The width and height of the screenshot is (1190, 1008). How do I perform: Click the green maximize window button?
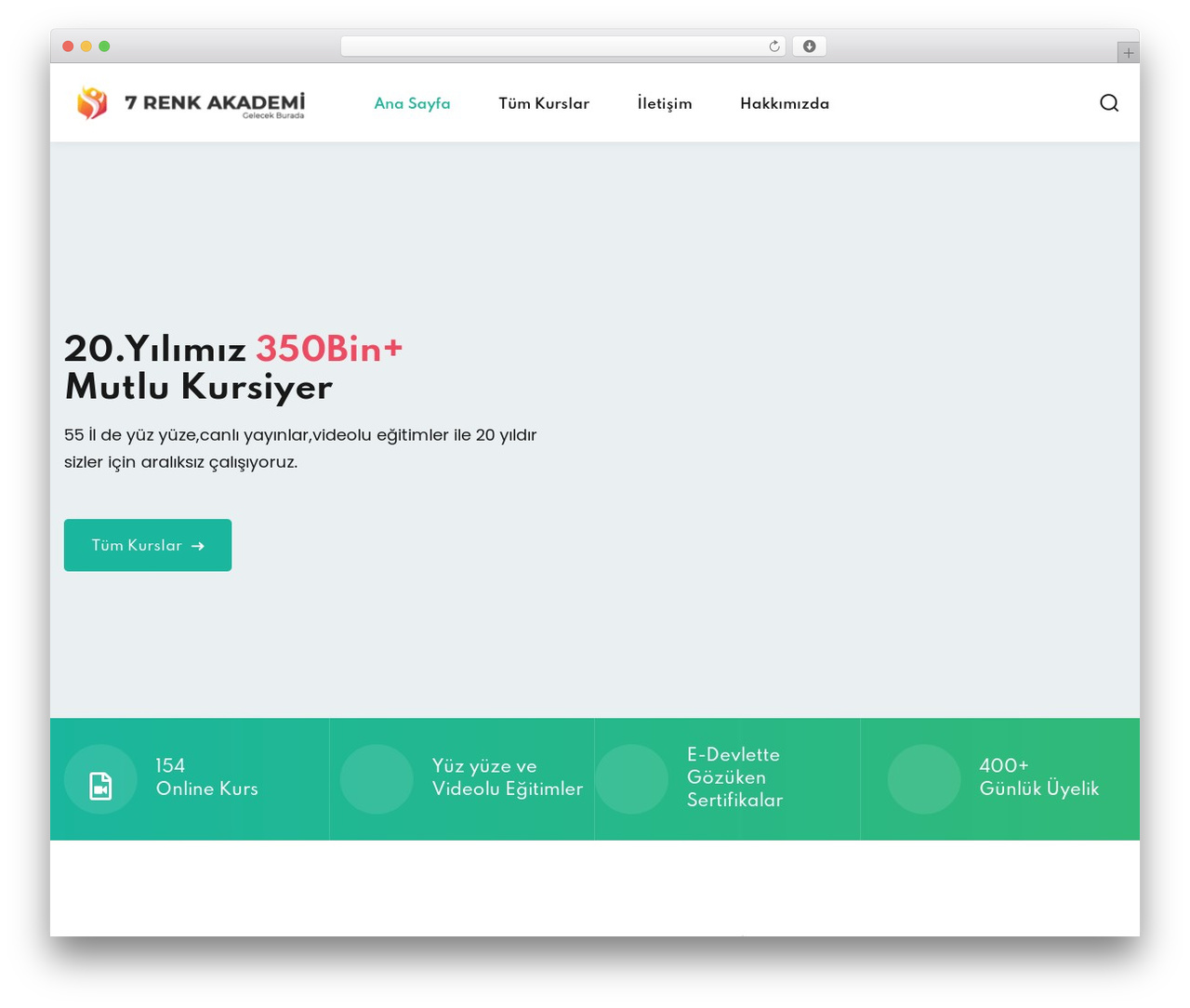(x=104, y=46)
